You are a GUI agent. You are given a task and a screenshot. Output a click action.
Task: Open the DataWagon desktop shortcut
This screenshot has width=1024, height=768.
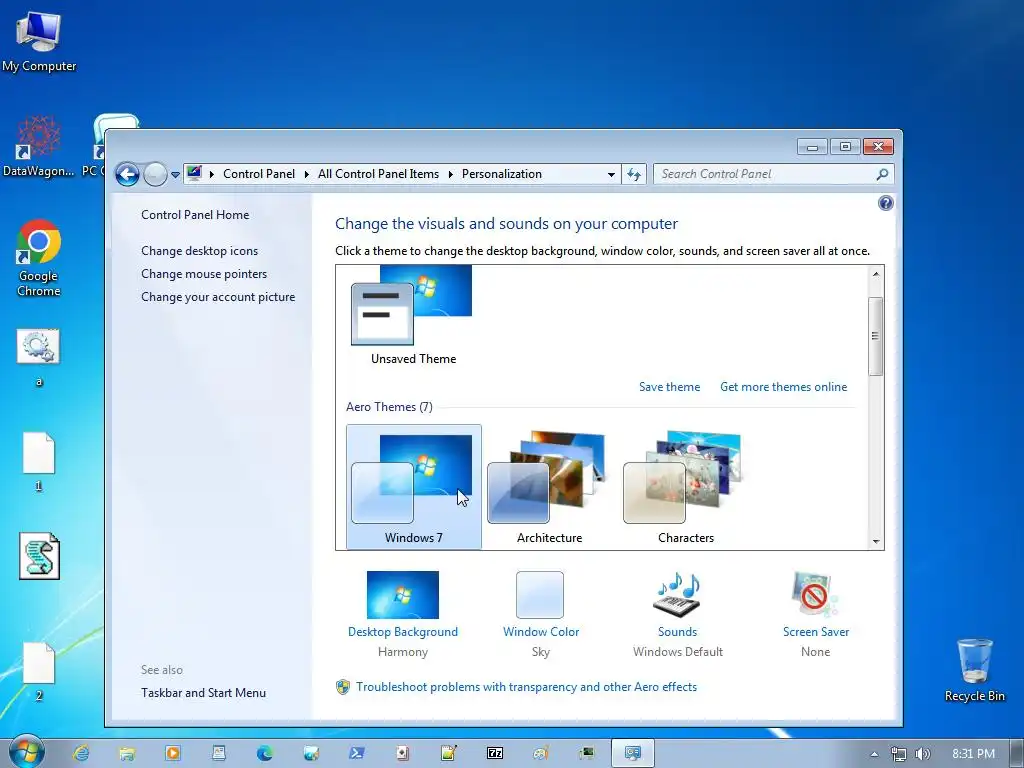39,147
